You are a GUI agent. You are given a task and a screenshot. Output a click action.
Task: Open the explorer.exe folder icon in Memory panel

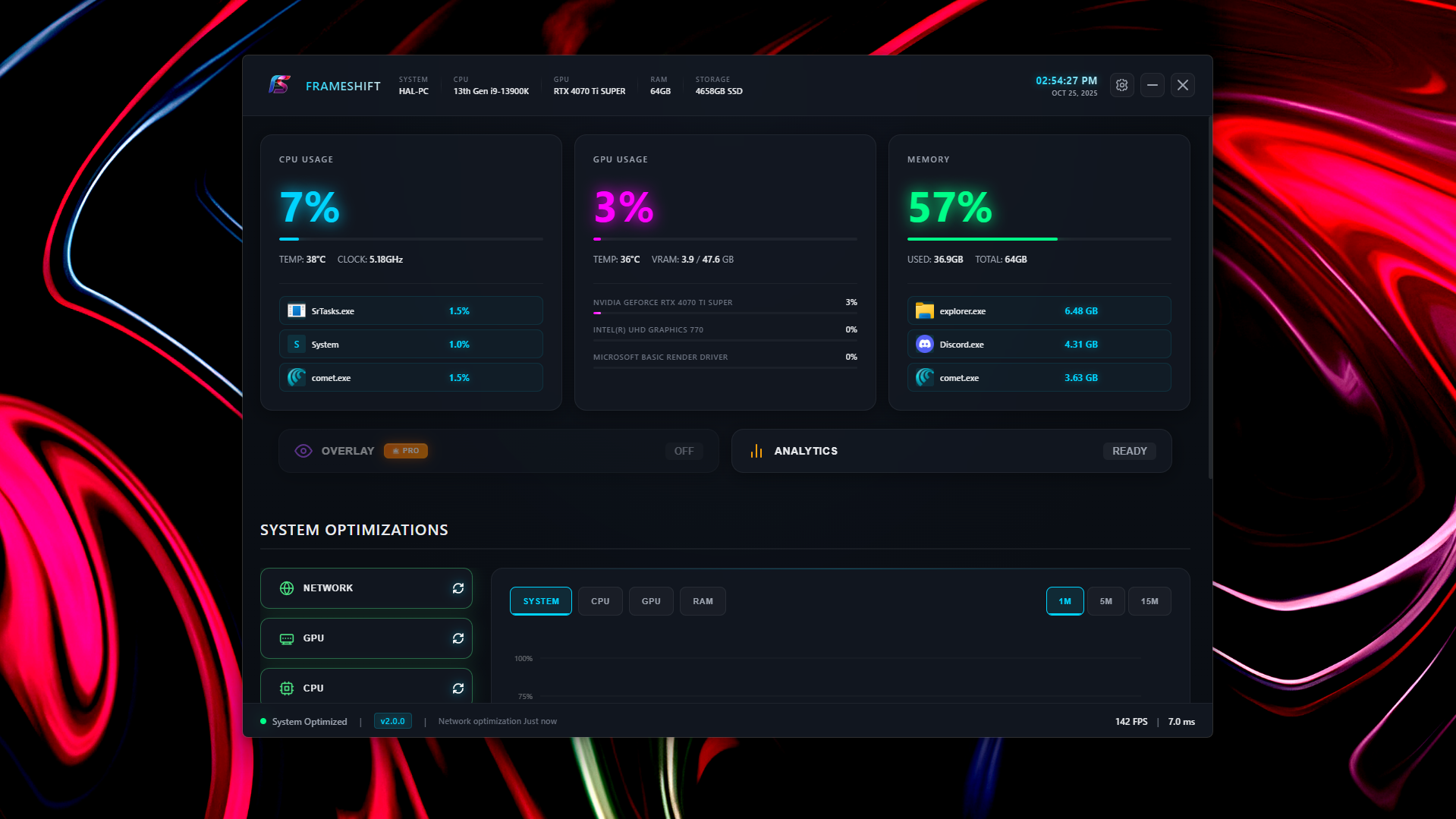pos(923,310)
